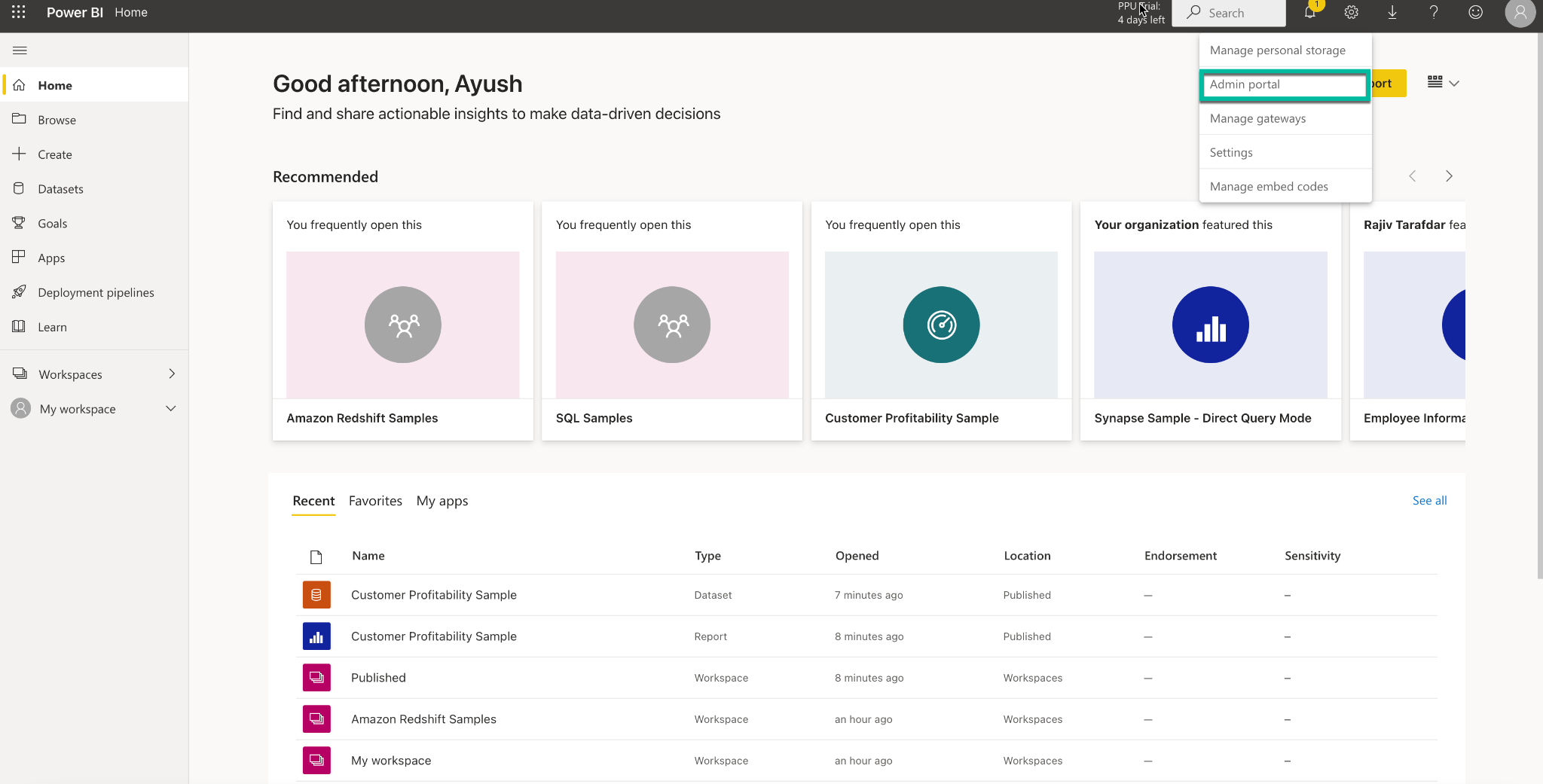Sort by the Endorsement column header

point(1181,556)
